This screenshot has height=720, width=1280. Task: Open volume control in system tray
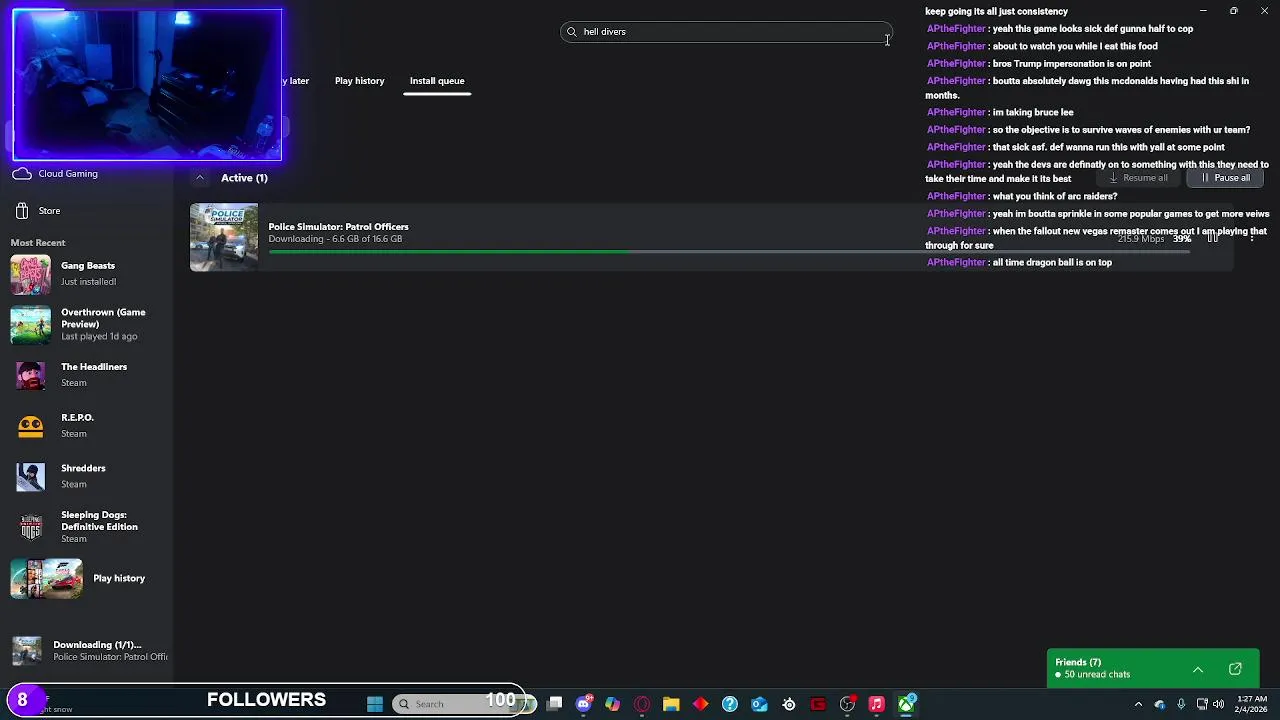[x=1218, y=704]
